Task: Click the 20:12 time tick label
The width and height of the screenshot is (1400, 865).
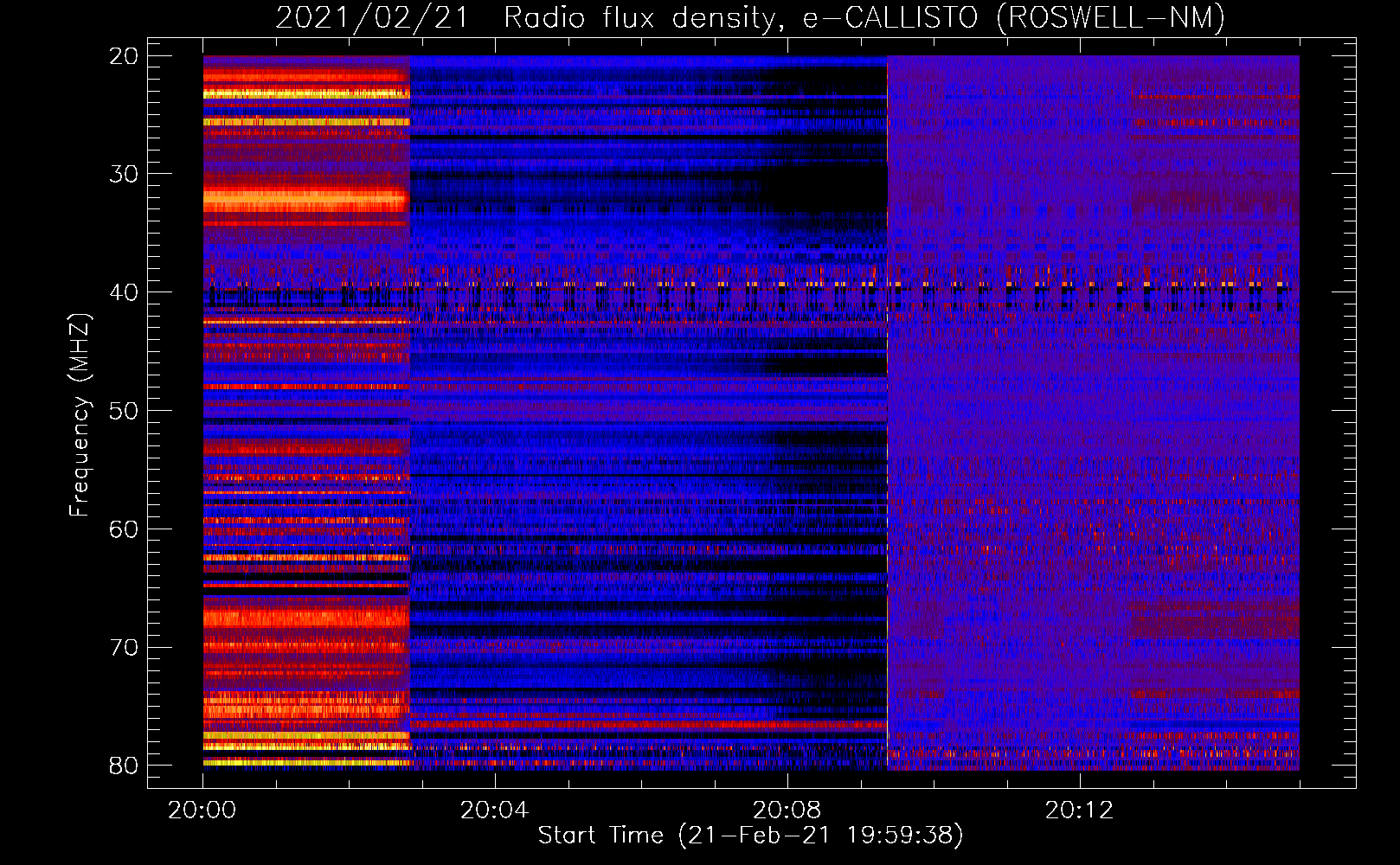Action: pyautogui.click(x=1079, y=811)
